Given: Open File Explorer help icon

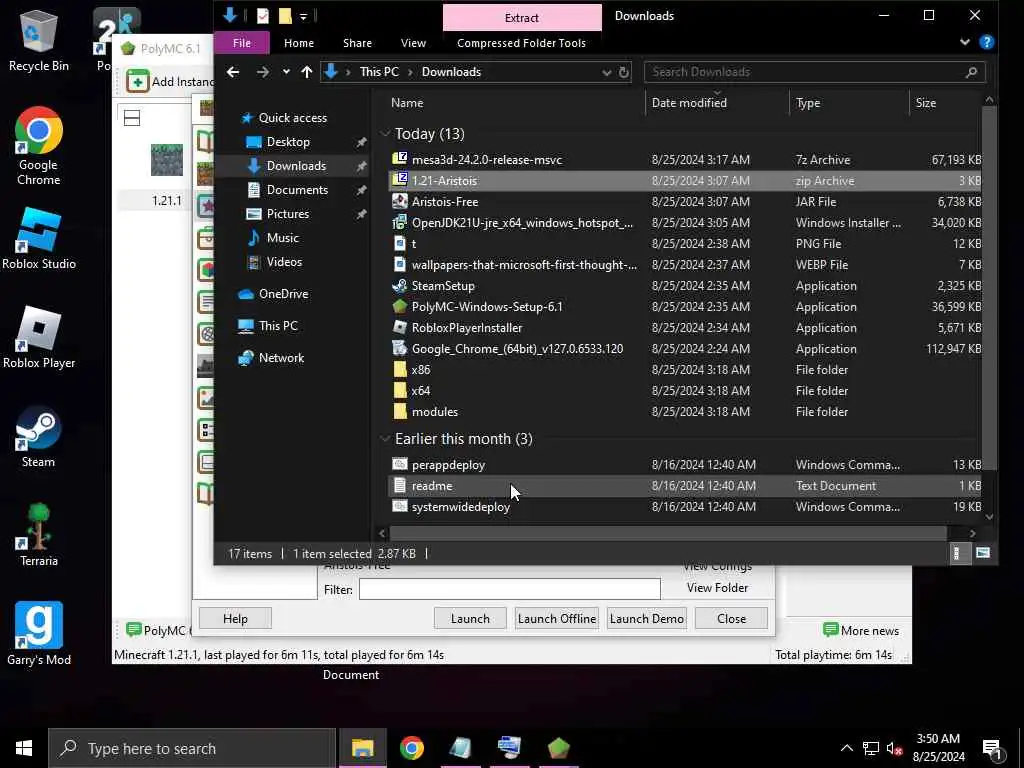Looking at the screenshot, I should (x=987, y=42).
